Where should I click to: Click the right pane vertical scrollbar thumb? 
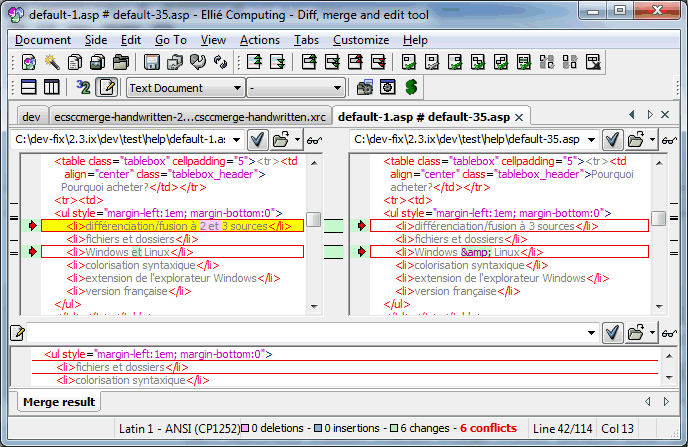(x=659, y=218)
